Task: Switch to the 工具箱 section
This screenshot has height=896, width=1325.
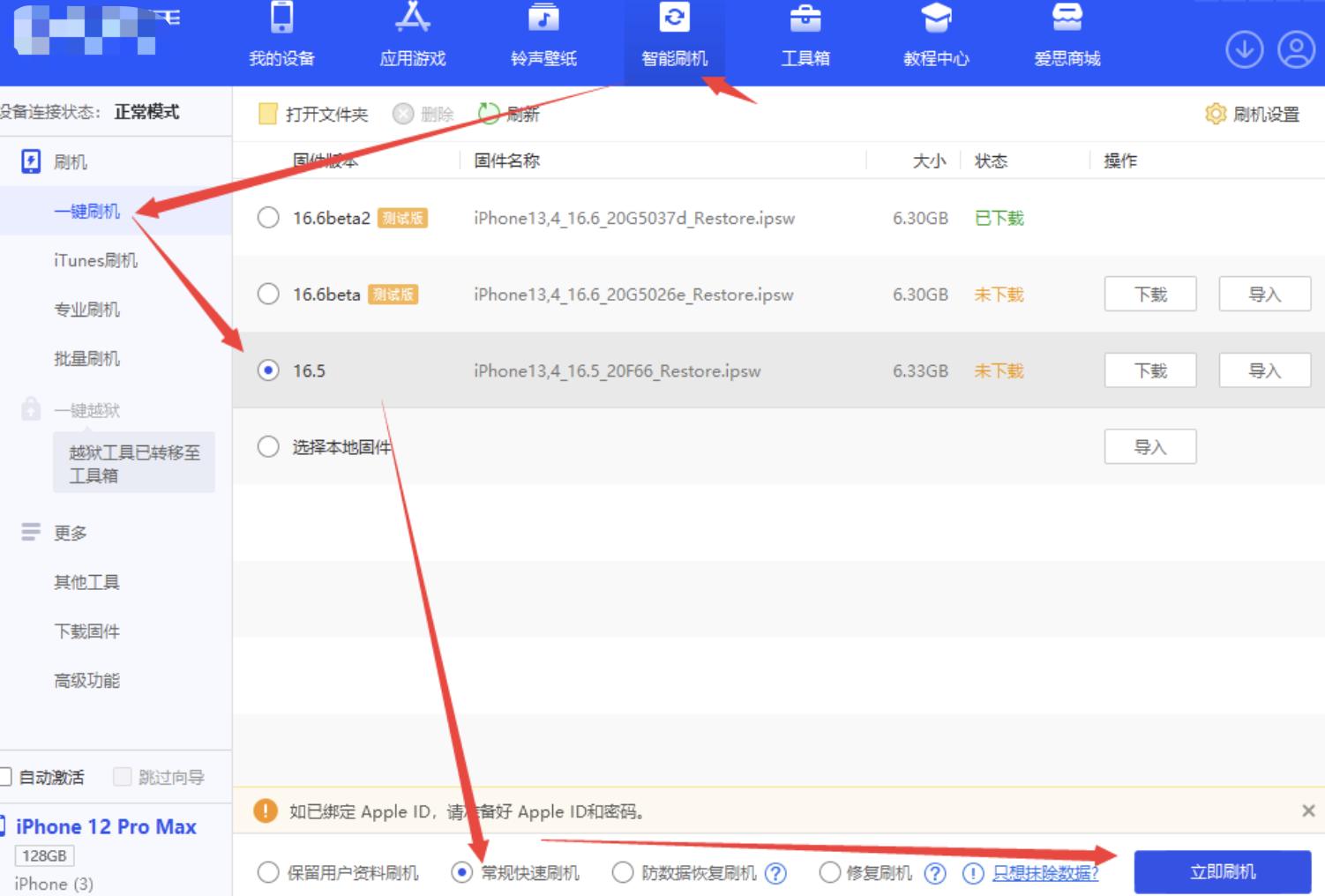Action: (x=805, y=35)
